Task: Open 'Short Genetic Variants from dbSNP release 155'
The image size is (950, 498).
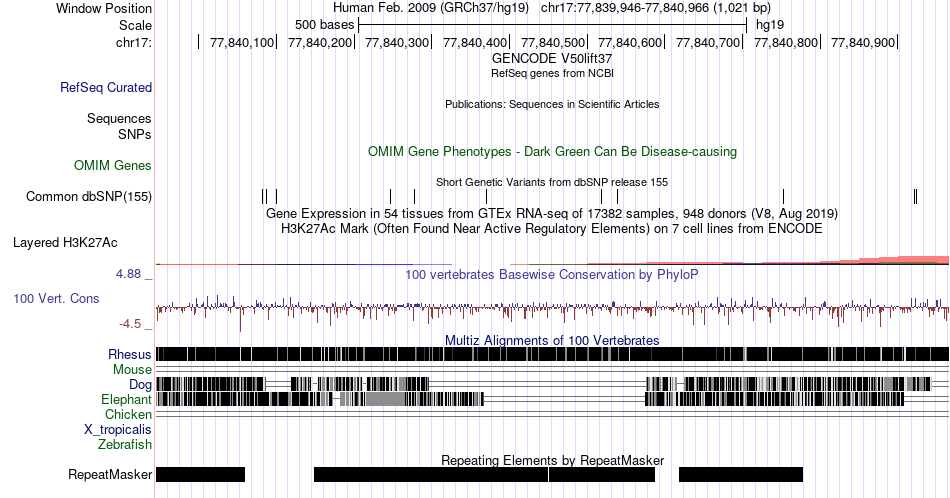Action: [x=552, y=182]
